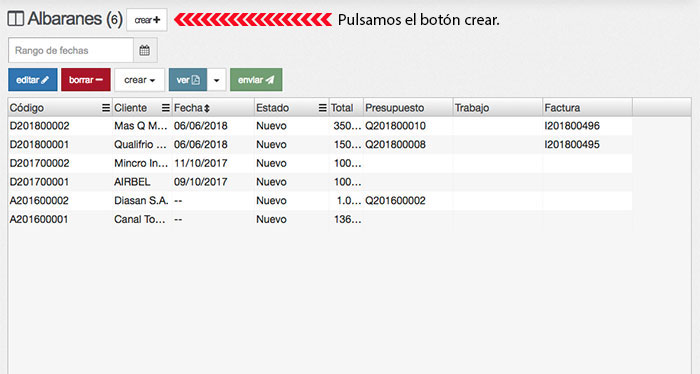Viewport: 700px width, 374px height.
Task: Select row D201800001
Action: [x=320, y=145]
